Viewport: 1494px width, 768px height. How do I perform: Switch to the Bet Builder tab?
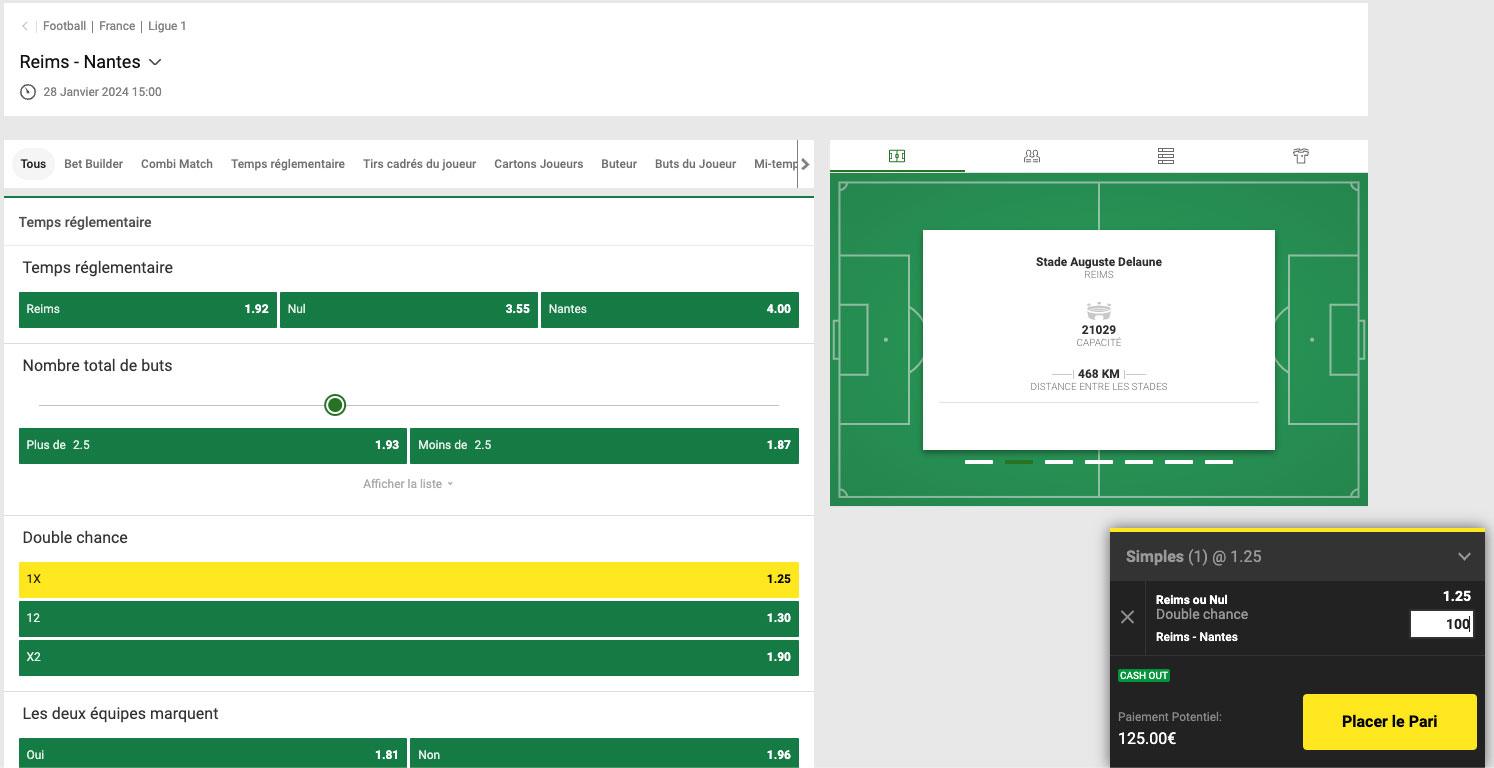pyautogui.click(x=93, y=164)
